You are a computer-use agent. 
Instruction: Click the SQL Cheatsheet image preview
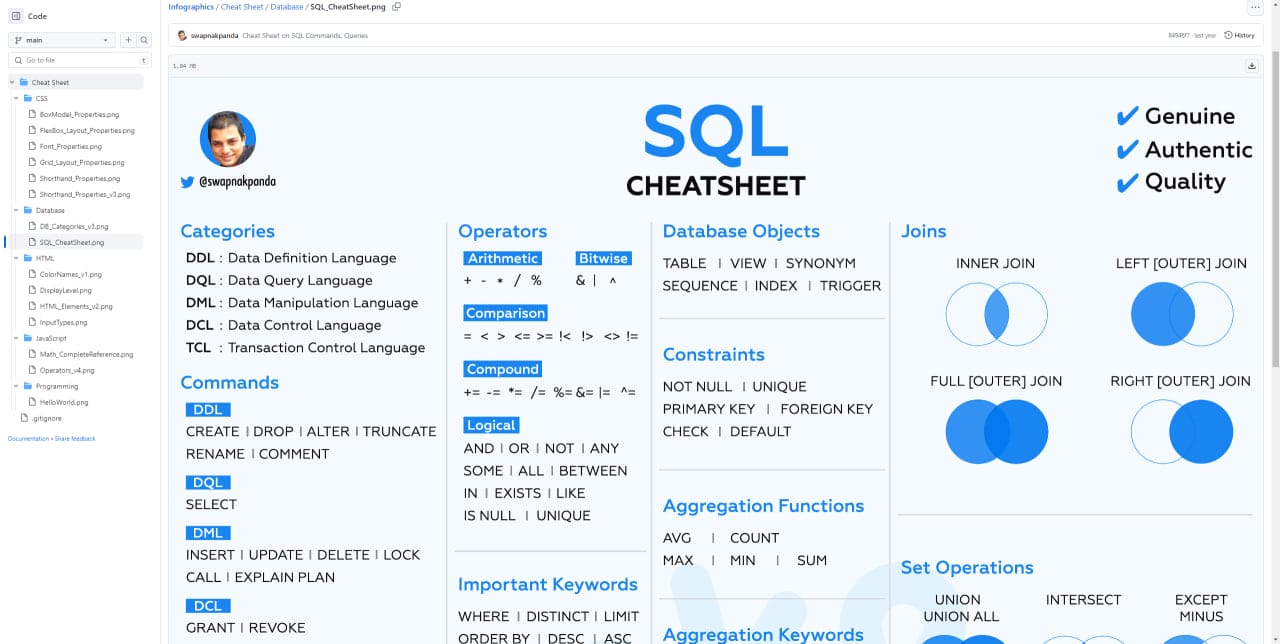(714, 361)
